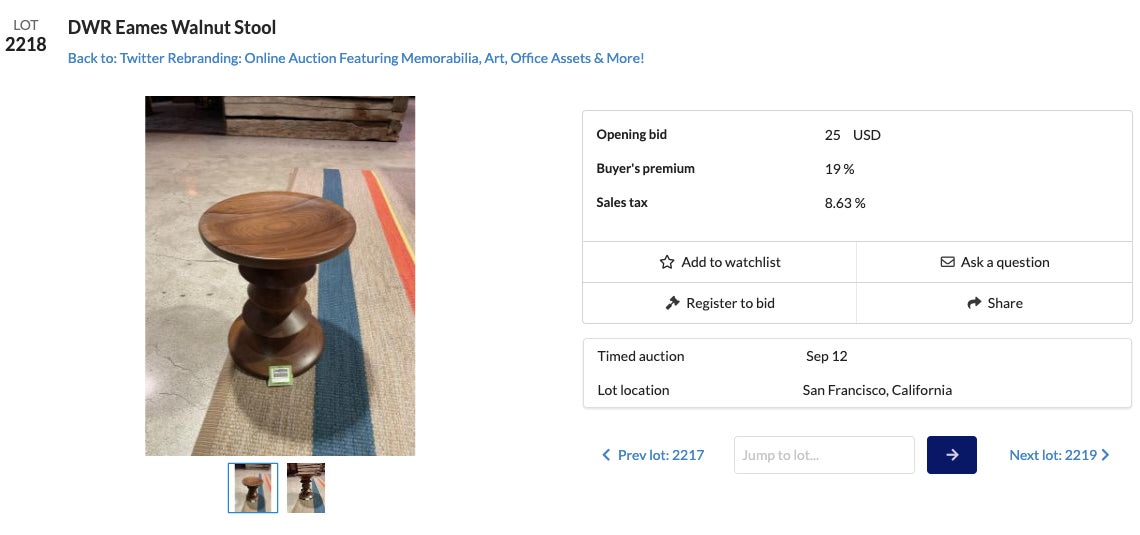Click the San Francisco, California lot location
The width and height of the screenshot is (1140, 535).
click(x=877, y=390)
